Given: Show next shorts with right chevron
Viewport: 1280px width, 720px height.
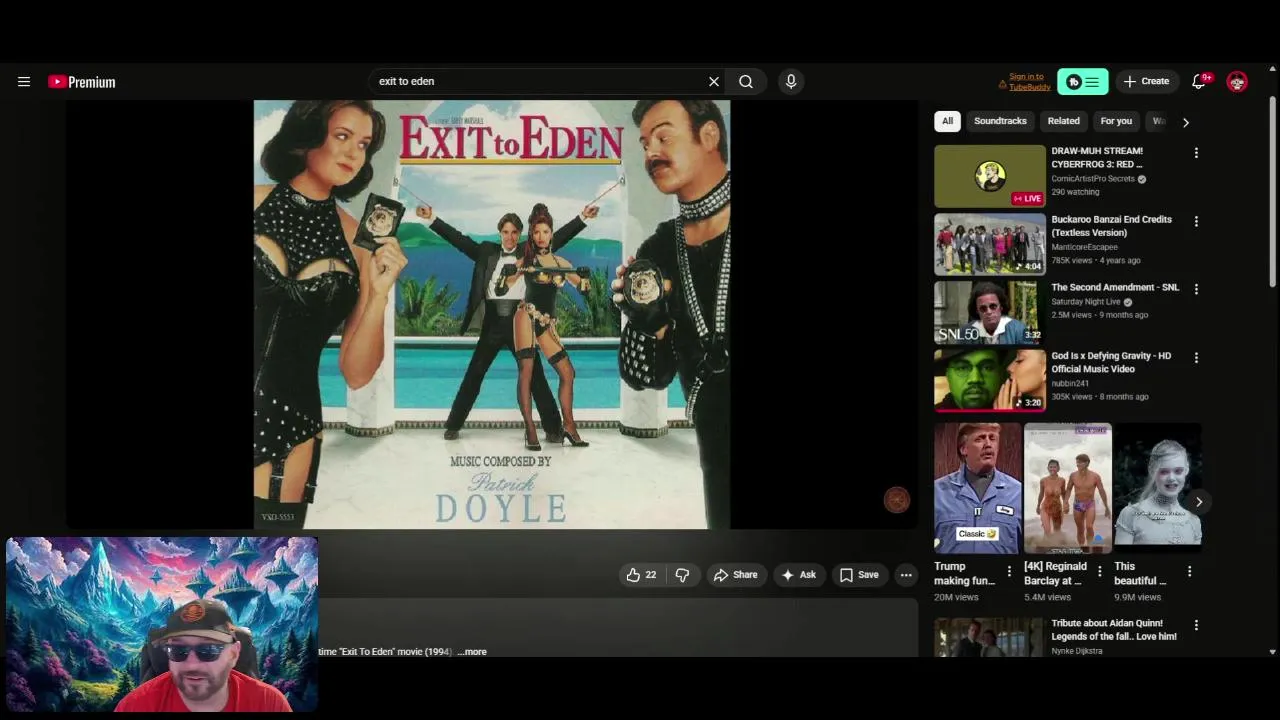Looking at the screenshot, I should pos(1198,502).
